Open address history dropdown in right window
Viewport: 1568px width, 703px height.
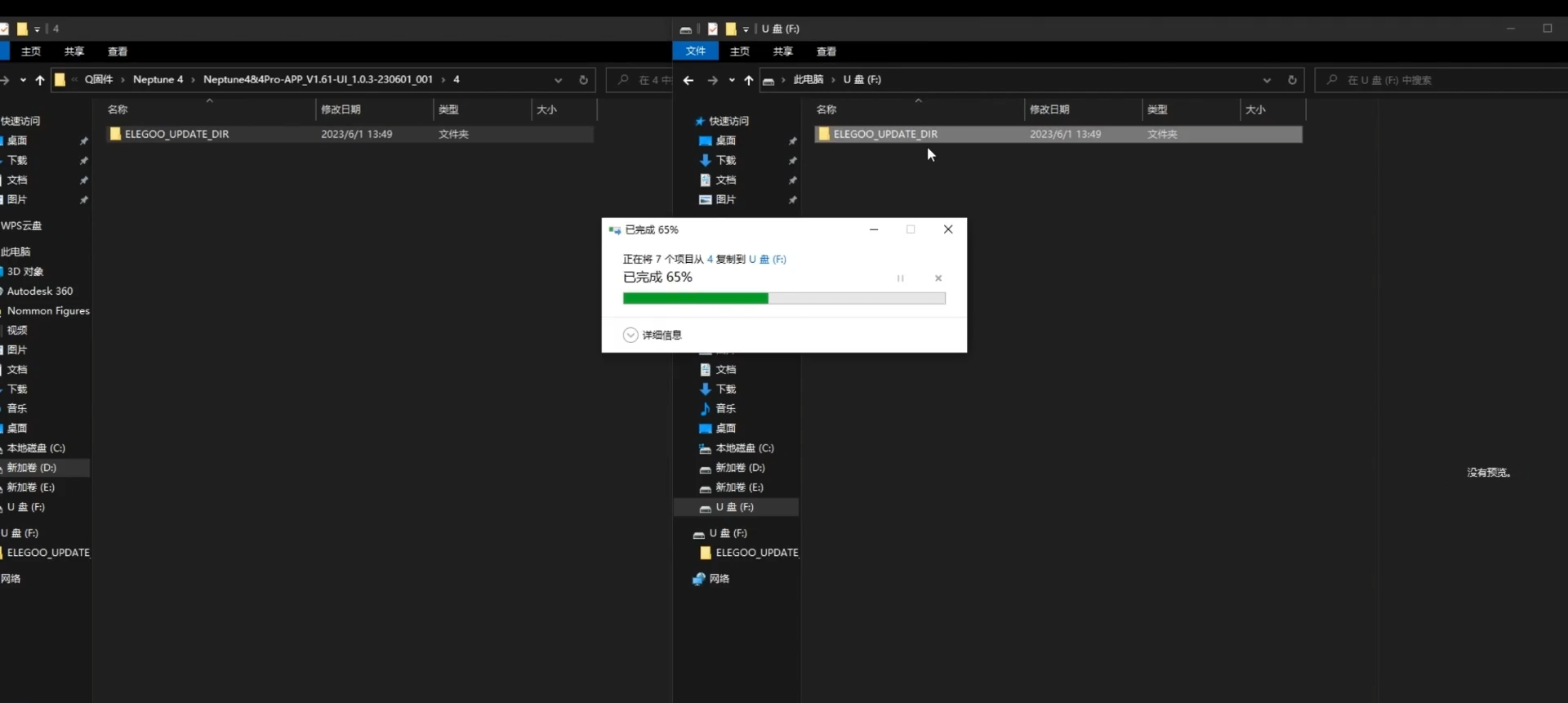[x=1267, y=80]
